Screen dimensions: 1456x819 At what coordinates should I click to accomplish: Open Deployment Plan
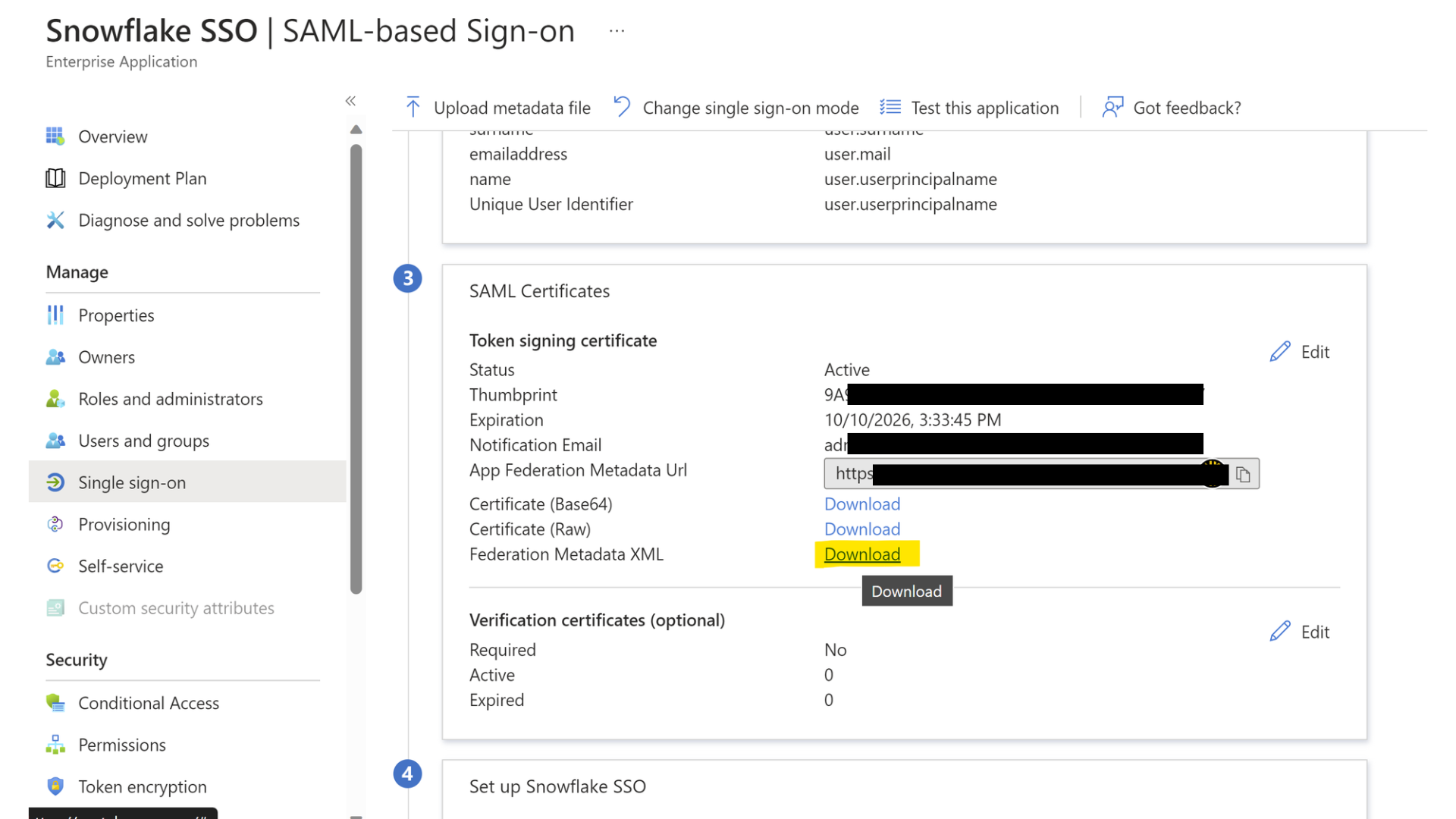point(142,178)
